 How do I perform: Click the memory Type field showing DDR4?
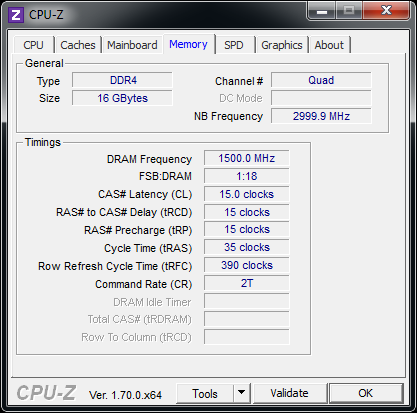(122, 80)
